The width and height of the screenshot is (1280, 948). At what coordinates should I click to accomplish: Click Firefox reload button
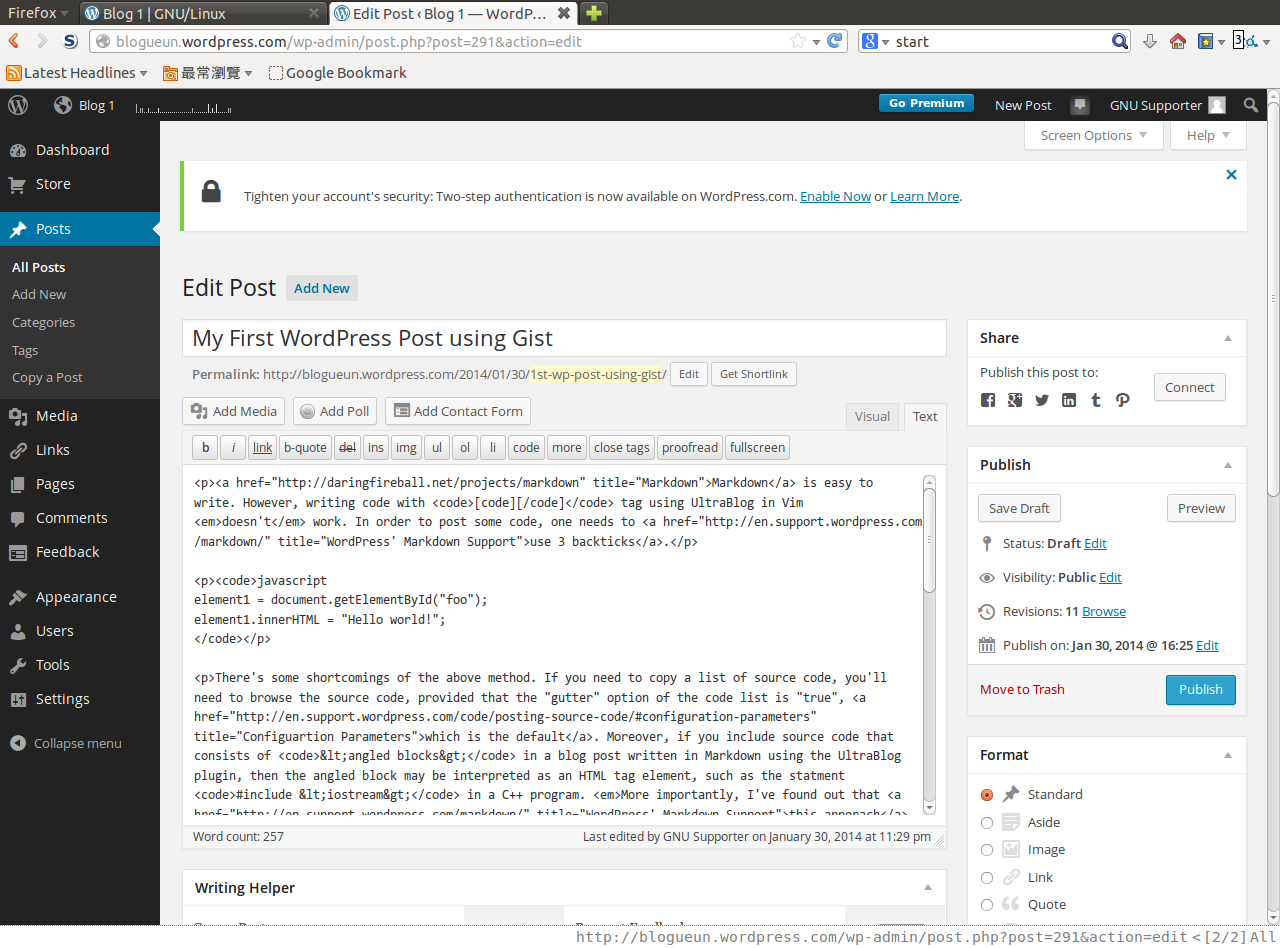point(833,41)
